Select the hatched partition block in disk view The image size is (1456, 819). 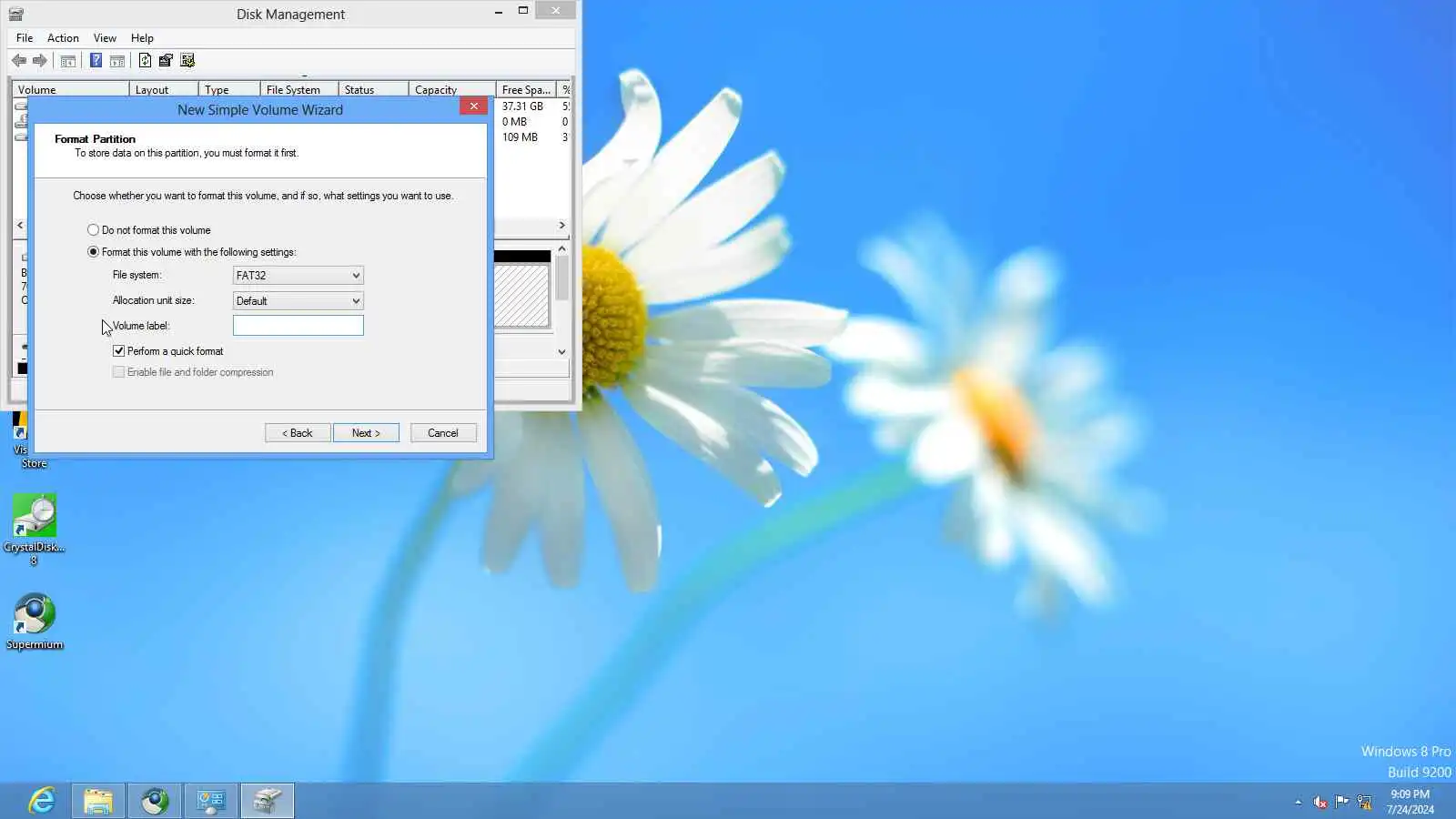click(521, 295)
